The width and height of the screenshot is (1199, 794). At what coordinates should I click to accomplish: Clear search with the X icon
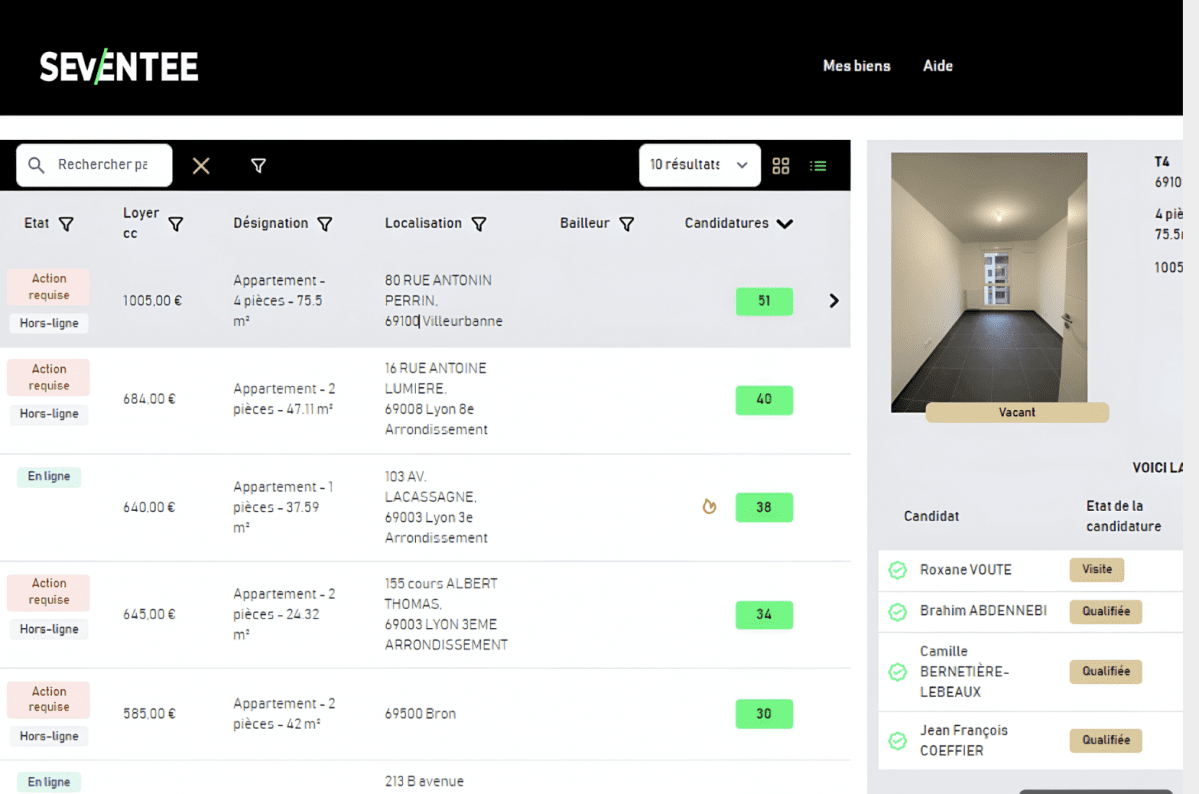click(x=201, y=166)
